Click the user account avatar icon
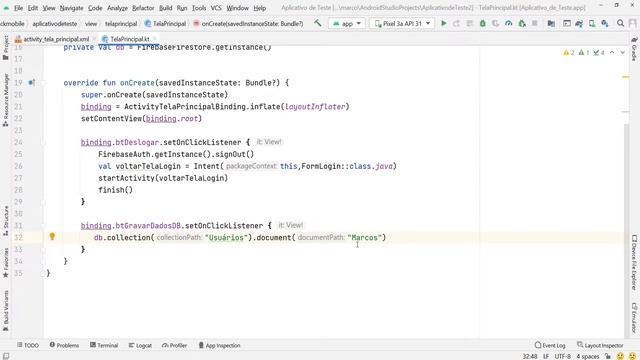This screenshot has width=640, height=360. [x=633, y=24]
